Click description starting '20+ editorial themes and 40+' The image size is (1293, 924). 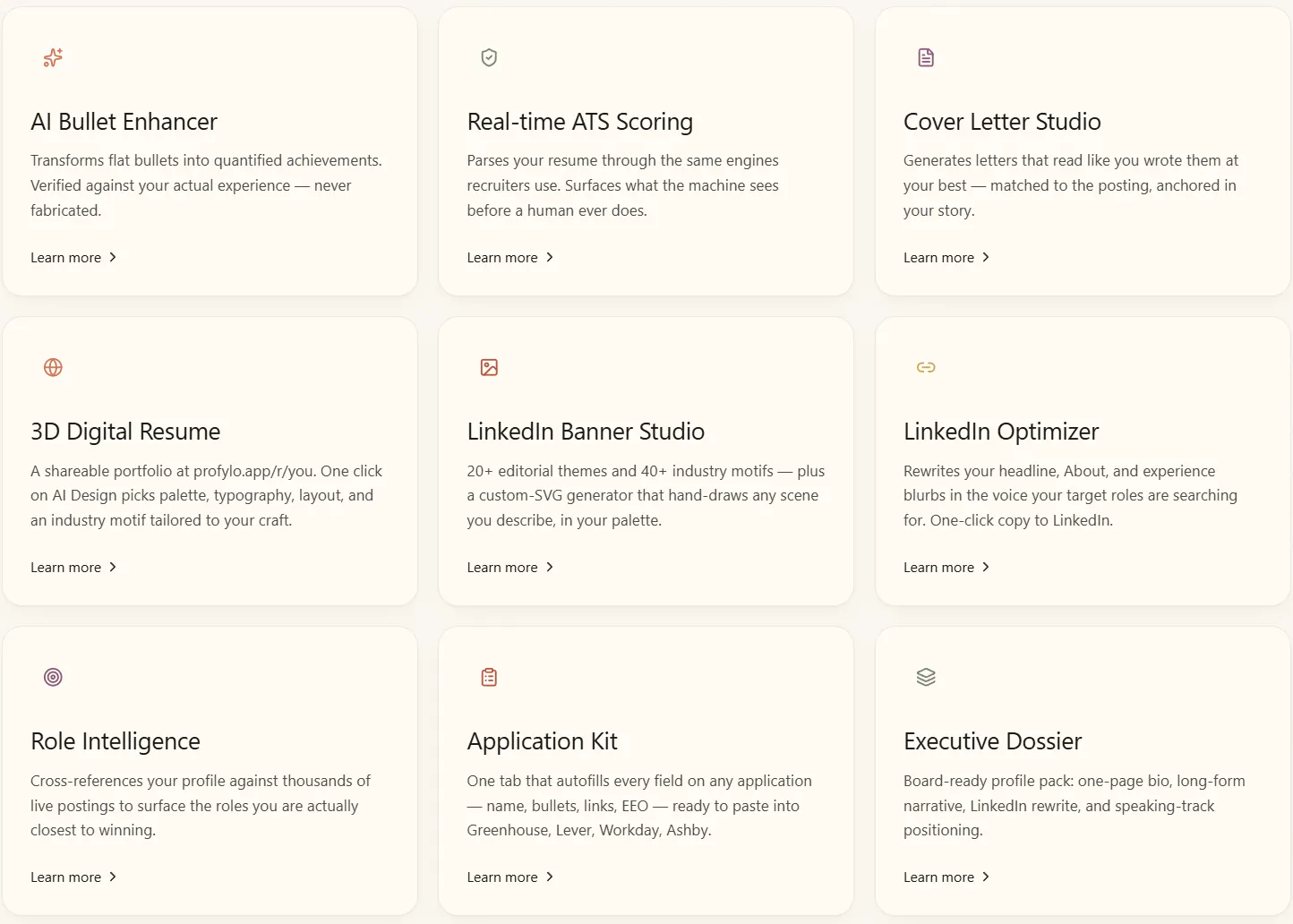[x=646, y=495]
